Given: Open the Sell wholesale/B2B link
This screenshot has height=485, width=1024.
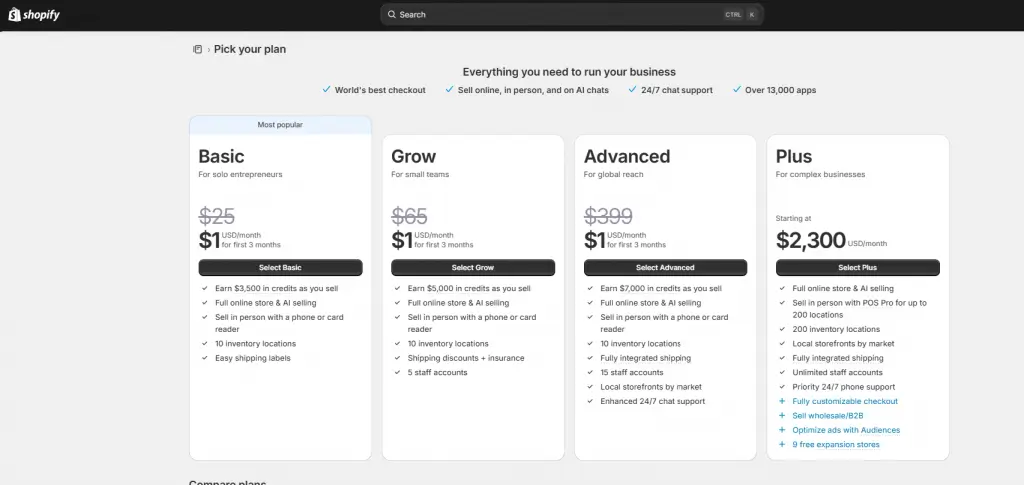Looking at the screenshot, I should tap(828, 416).
